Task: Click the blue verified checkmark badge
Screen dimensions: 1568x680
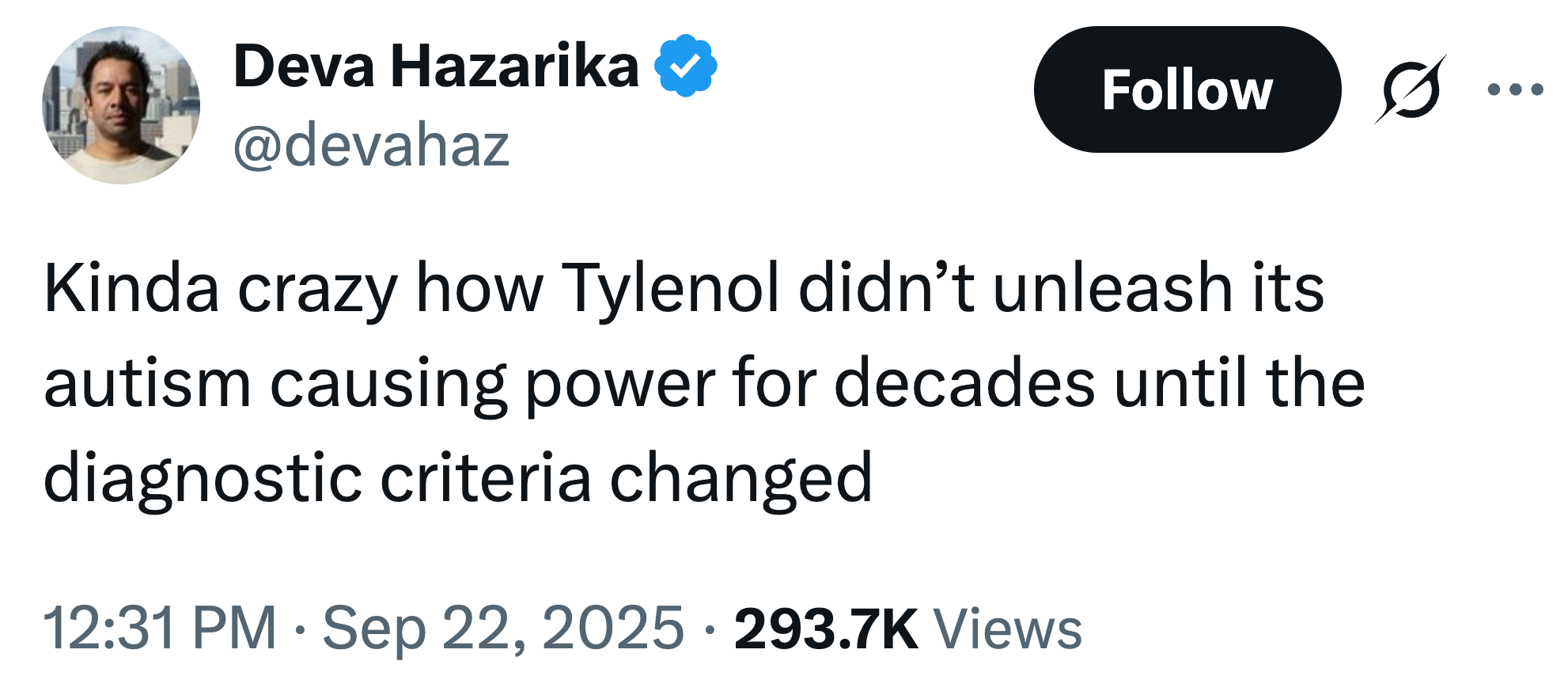Action: tap(685, 66)
